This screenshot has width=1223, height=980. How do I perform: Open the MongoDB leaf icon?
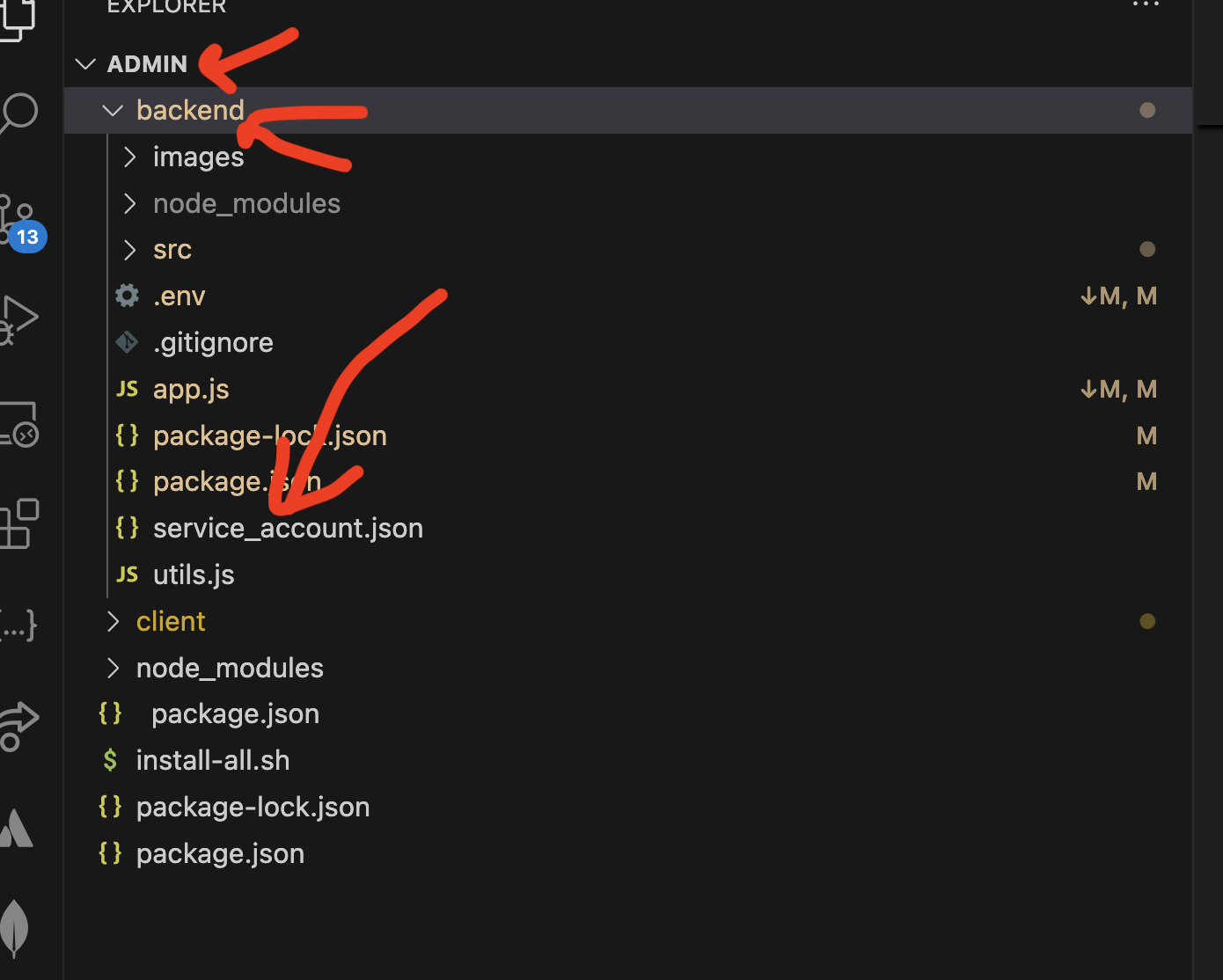point(15,927)
